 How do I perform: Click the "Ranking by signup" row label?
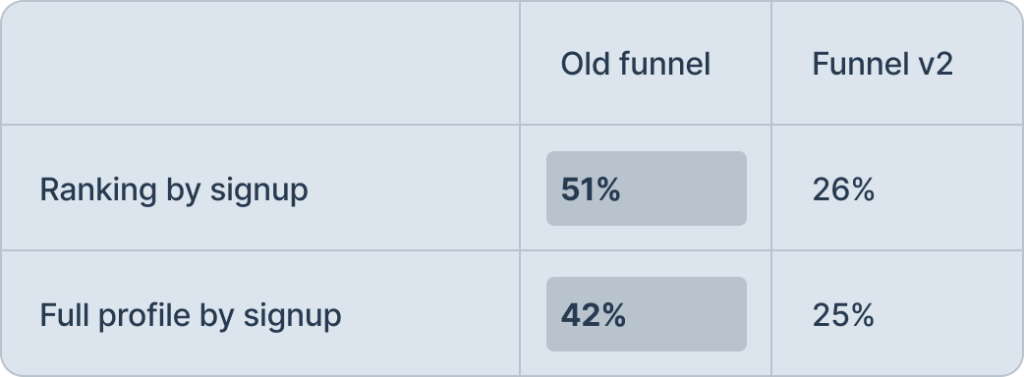174,190
